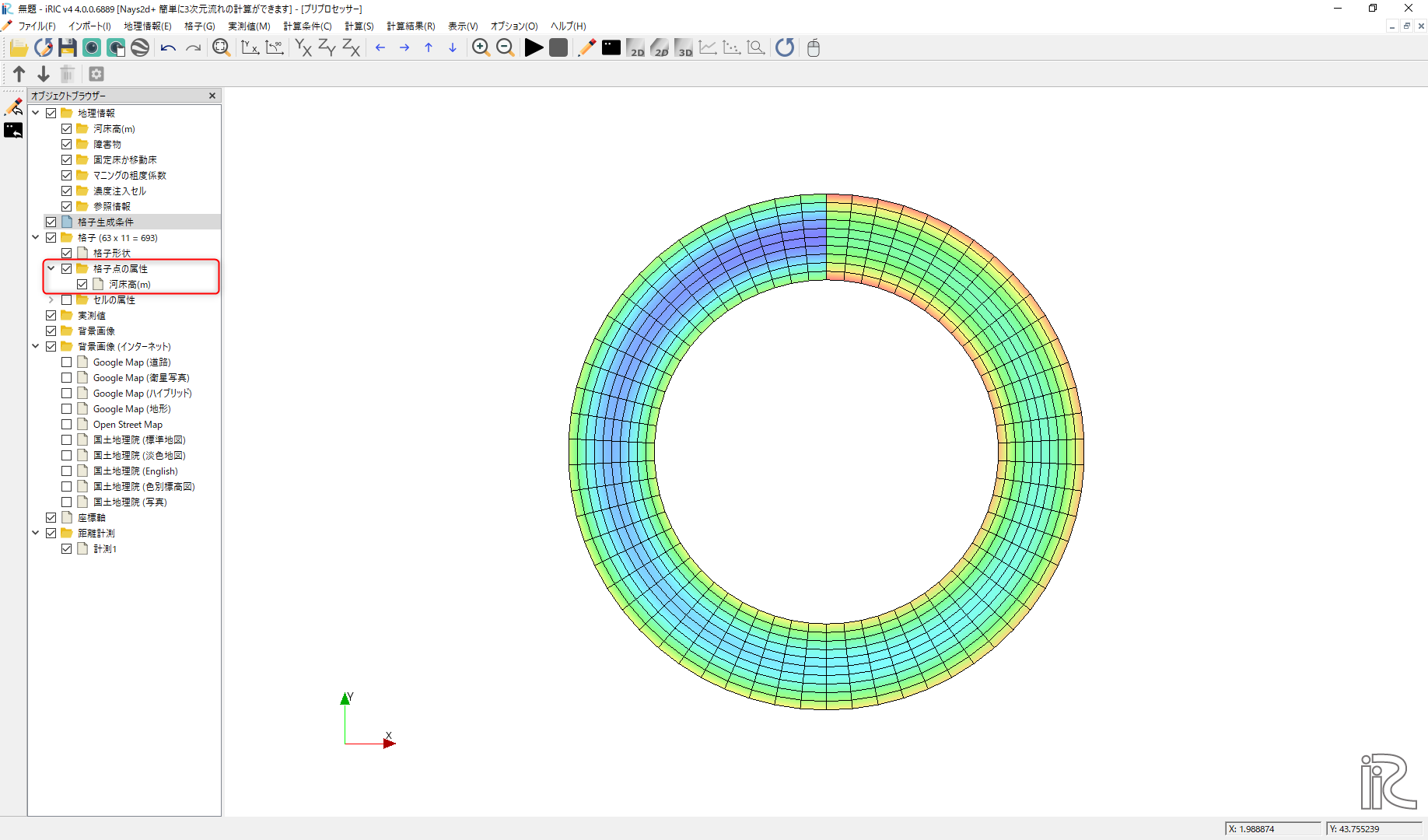The width and height of the screenshot is (1428, 840).
Task: Collapse the 距離計測 tree node
Action: pyautogui.click(x=36, y=533)
